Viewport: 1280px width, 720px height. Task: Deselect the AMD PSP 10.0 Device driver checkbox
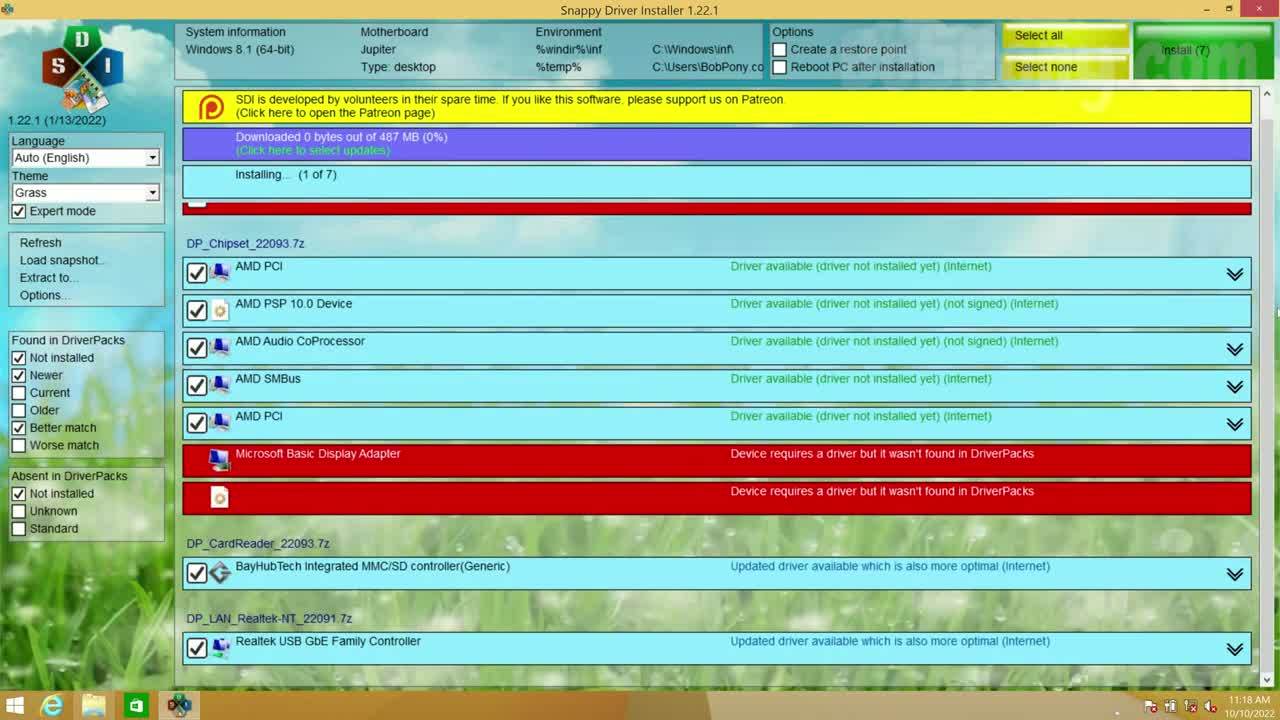(197, 310)
